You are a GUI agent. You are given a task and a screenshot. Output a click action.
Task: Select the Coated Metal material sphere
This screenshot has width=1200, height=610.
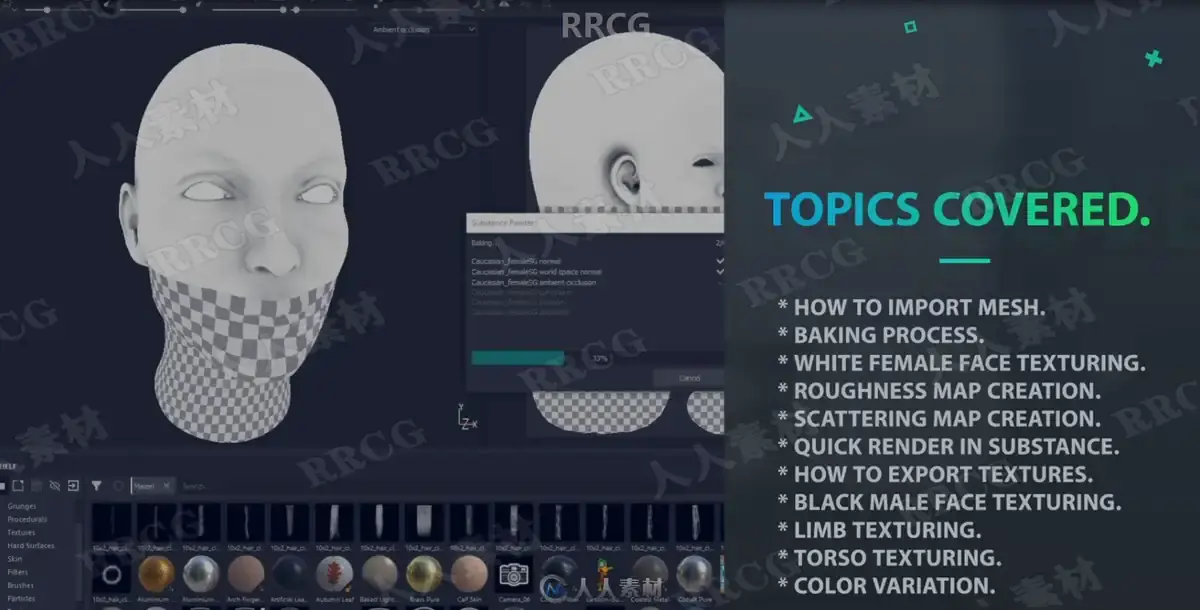tap(650, 575)
